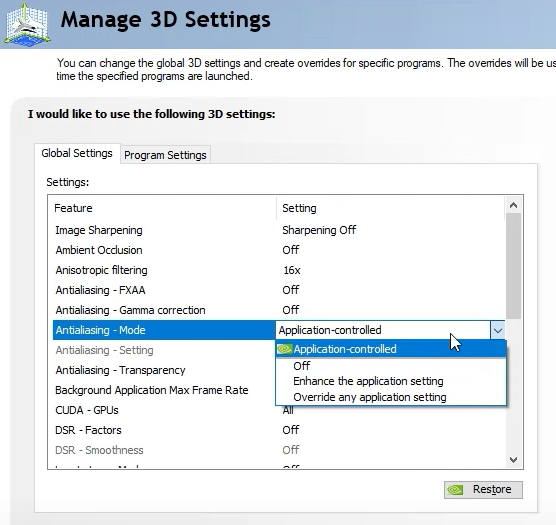Collapse the Antialiasing Mode dropdown arrow
Image resolution: width=556 pixels, height=525 pixels.
click(x=497, y=330)
